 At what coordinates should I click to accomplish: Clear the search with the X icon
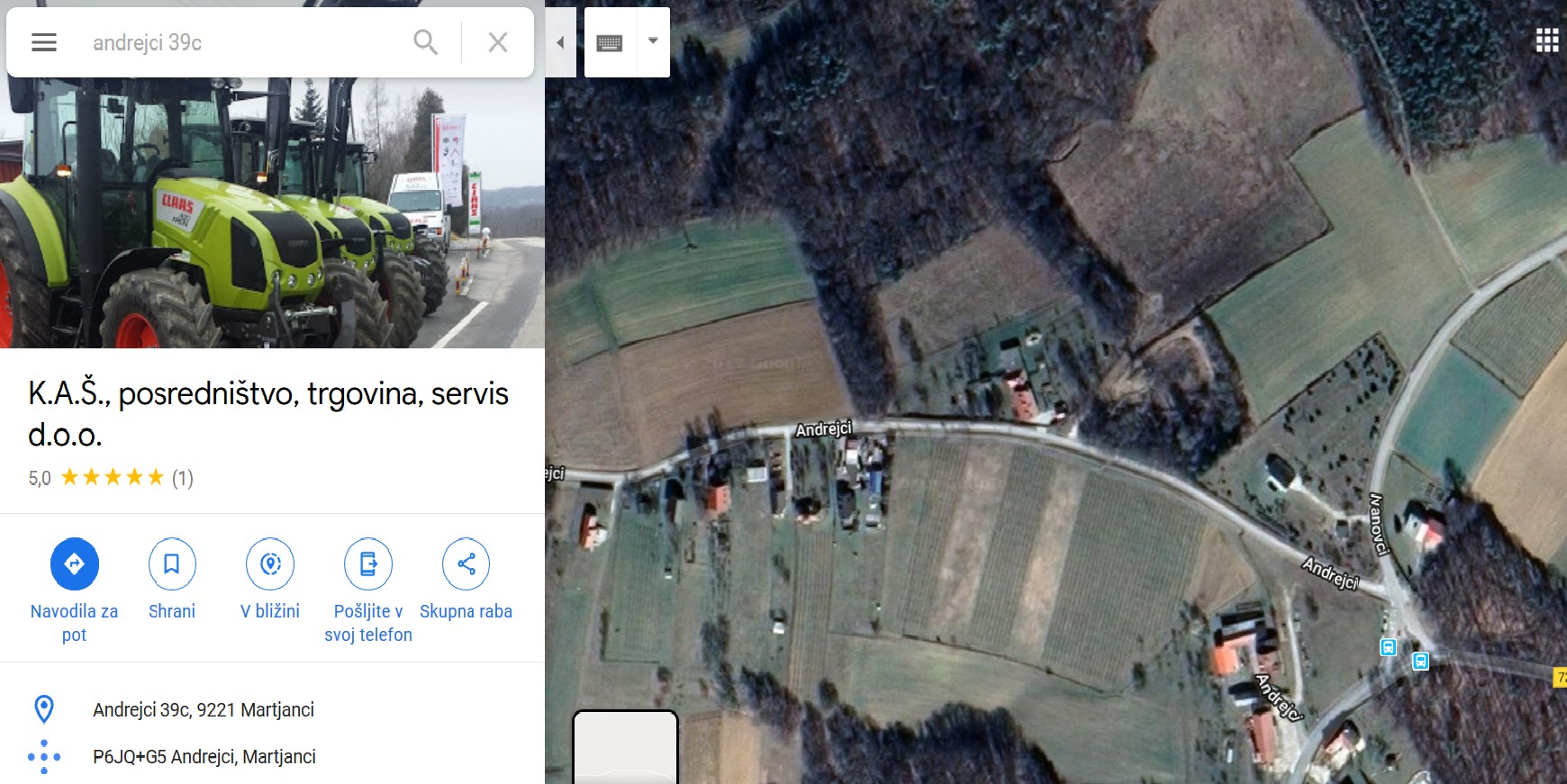[498, 42]
